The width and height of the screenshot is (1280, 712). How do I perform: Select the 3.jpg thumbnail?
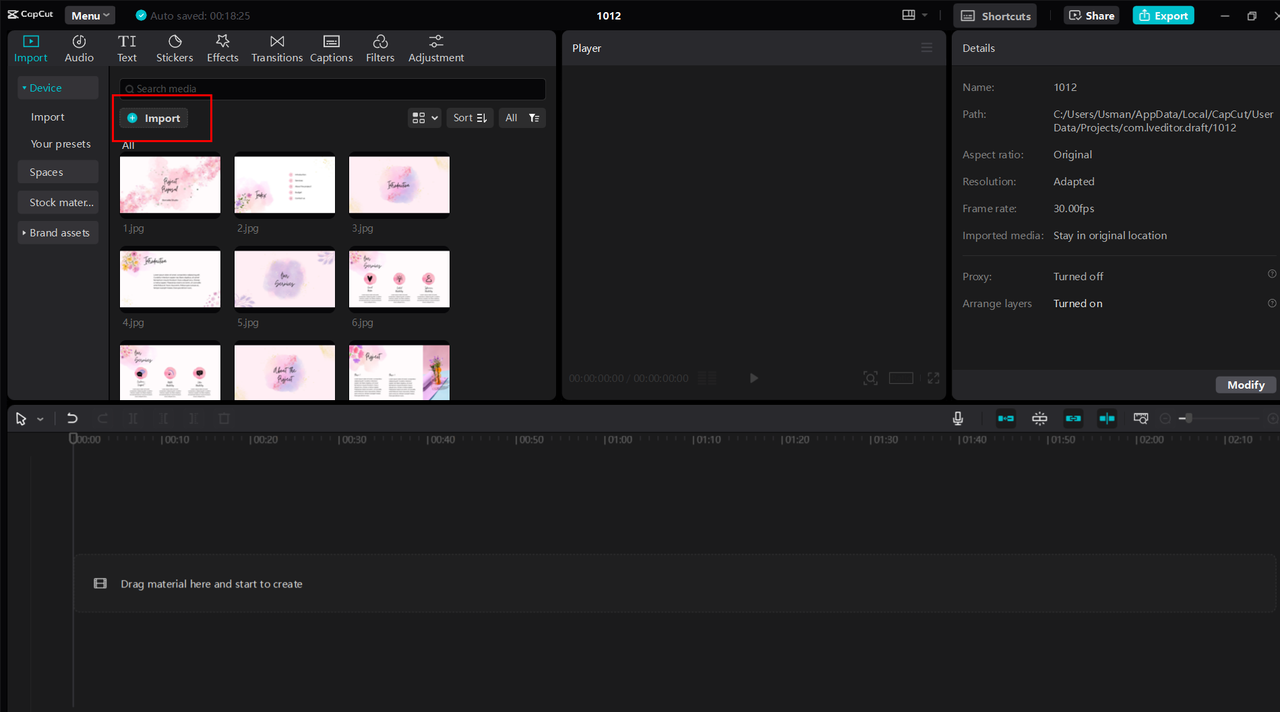(399, 186)
